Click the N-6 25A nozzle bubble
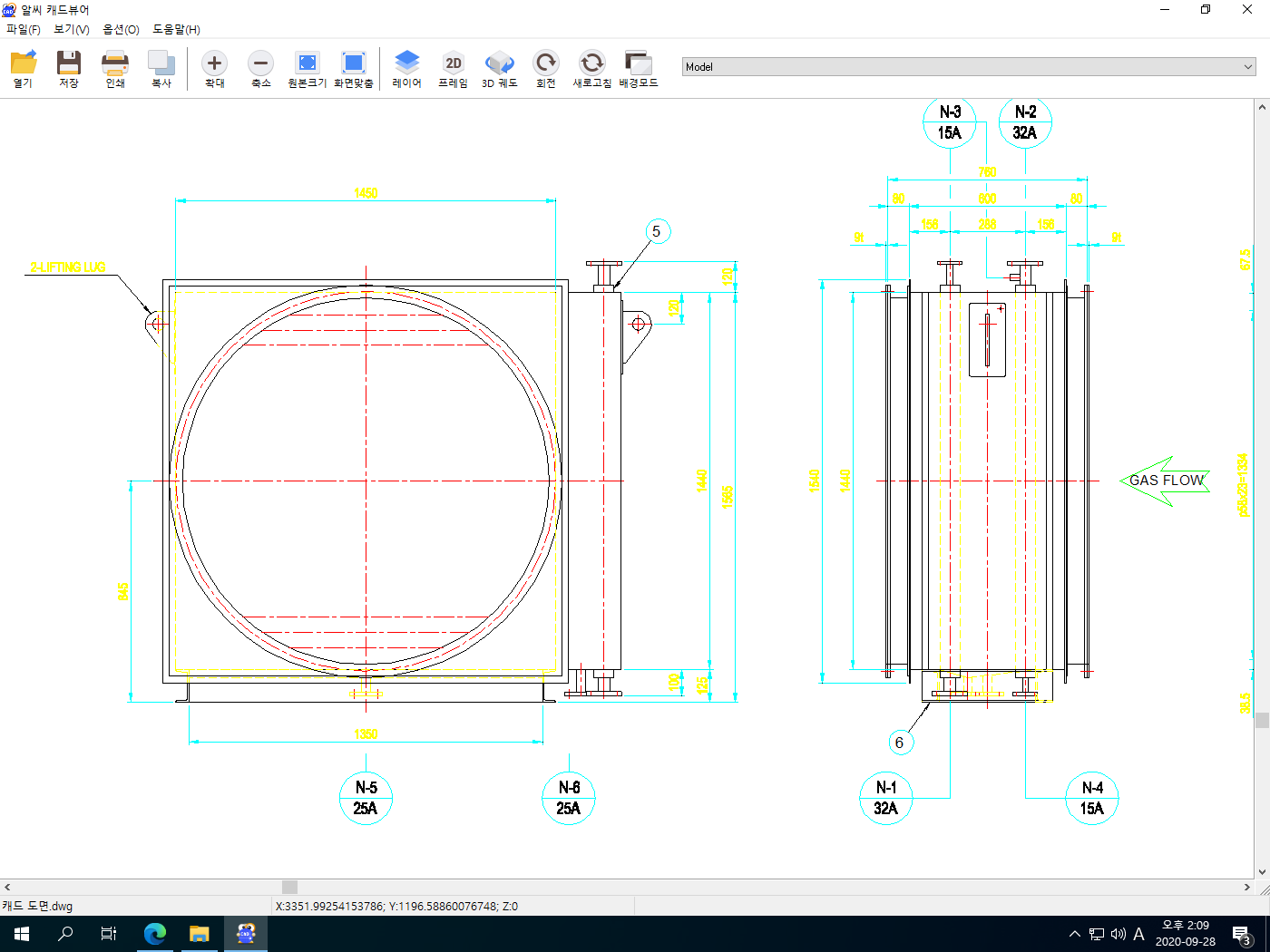Screen dimensions: 1270x952 (569, 798)
